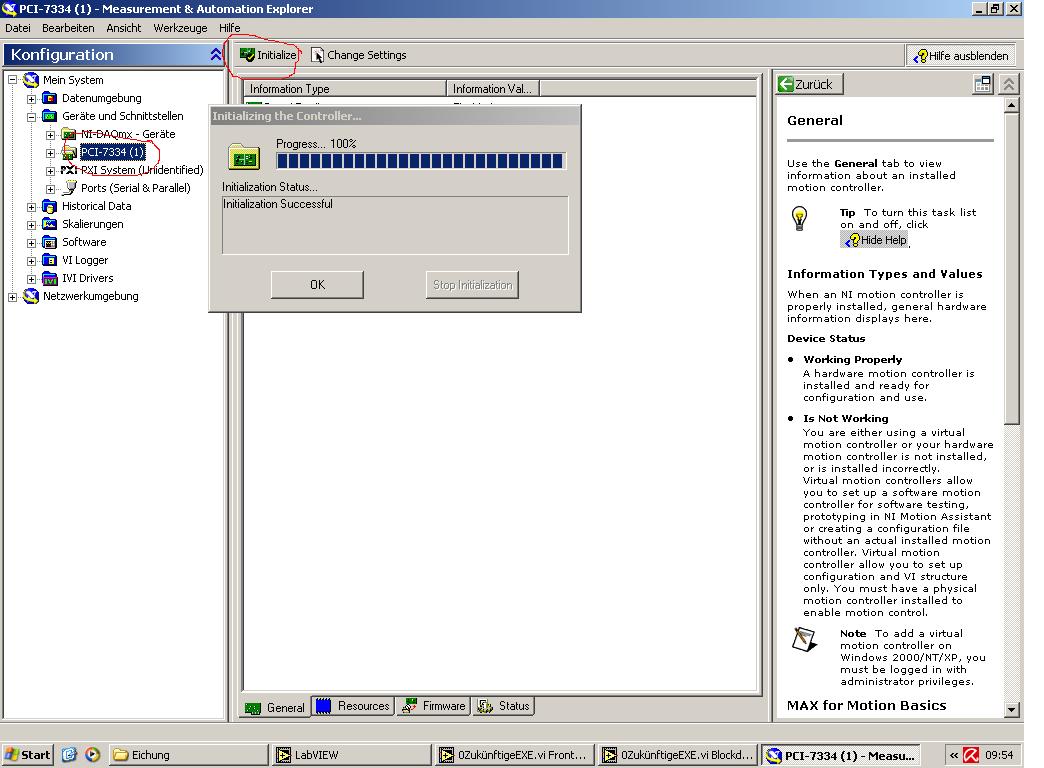Image resolution: width=1044 pixels, height=768 pixels.
Task: Click the Skalierungen icon
Action: coord(50,224)
